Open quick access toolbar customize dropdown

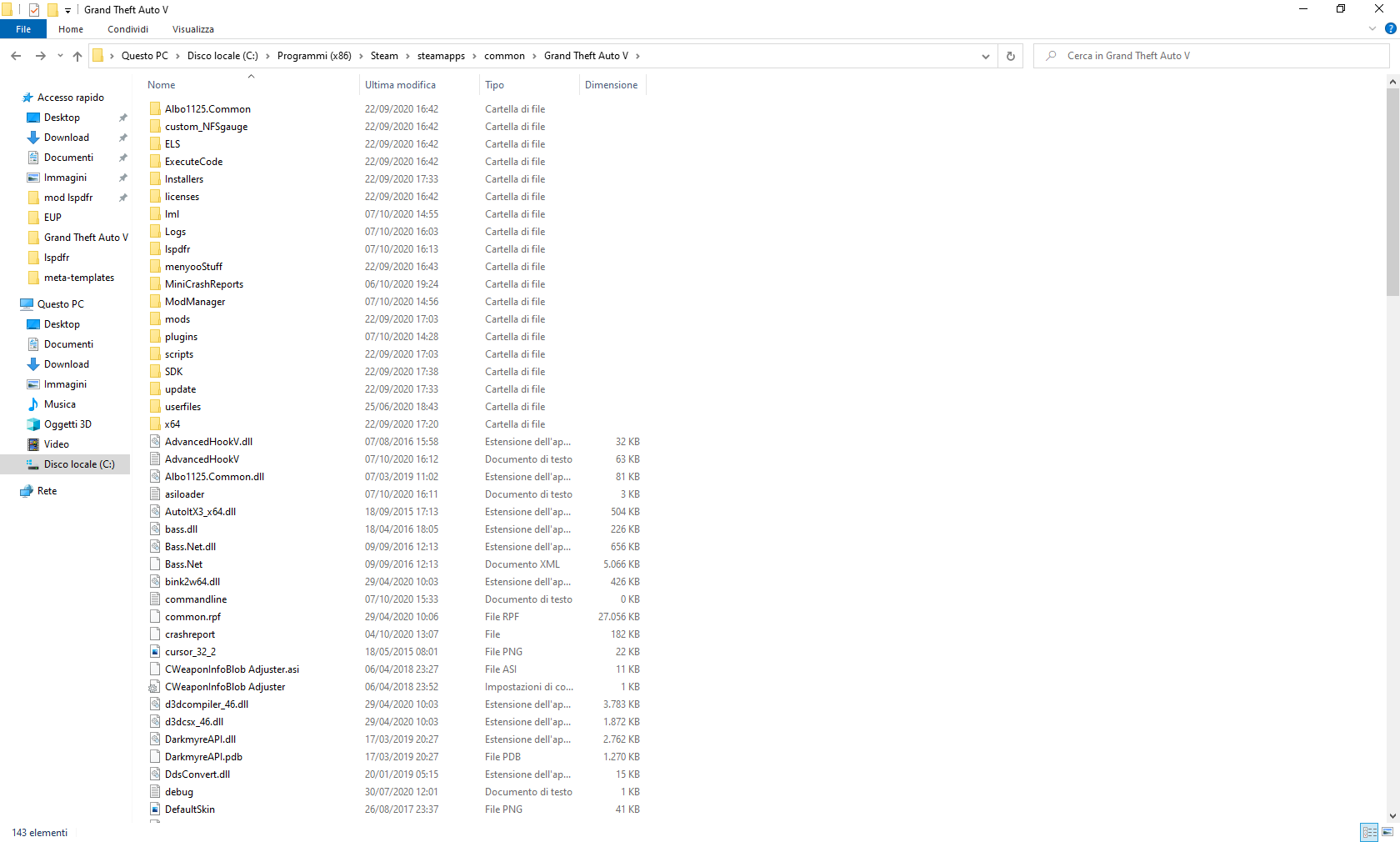(x=68, y=10)
